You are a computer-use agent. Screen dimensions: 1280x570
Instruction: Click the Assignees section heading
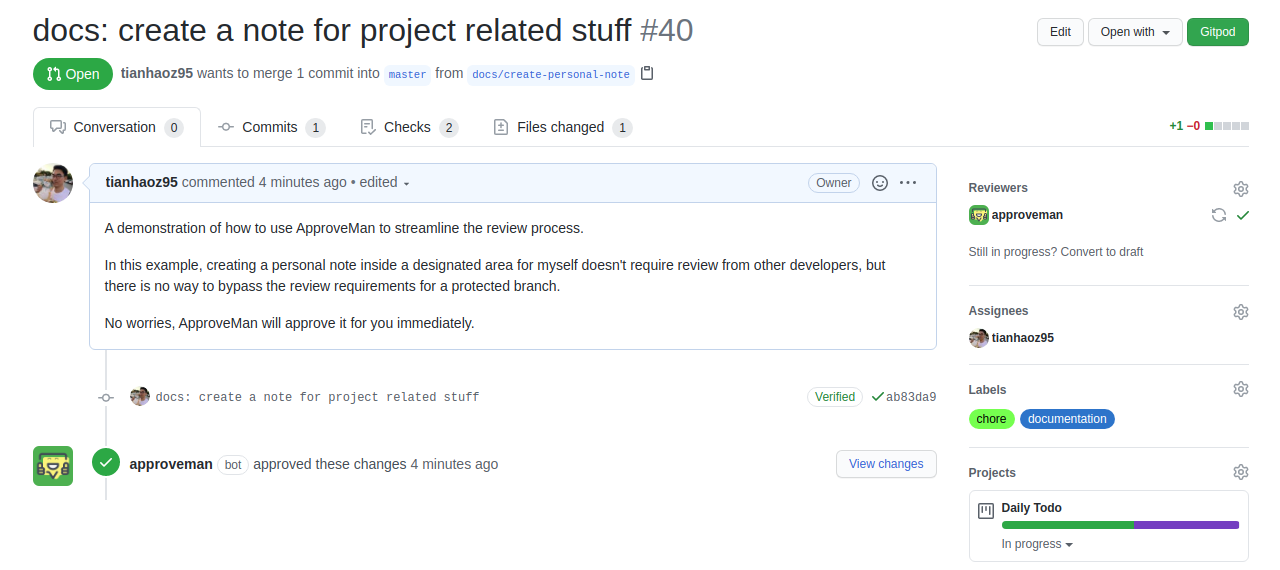[999, 311]
